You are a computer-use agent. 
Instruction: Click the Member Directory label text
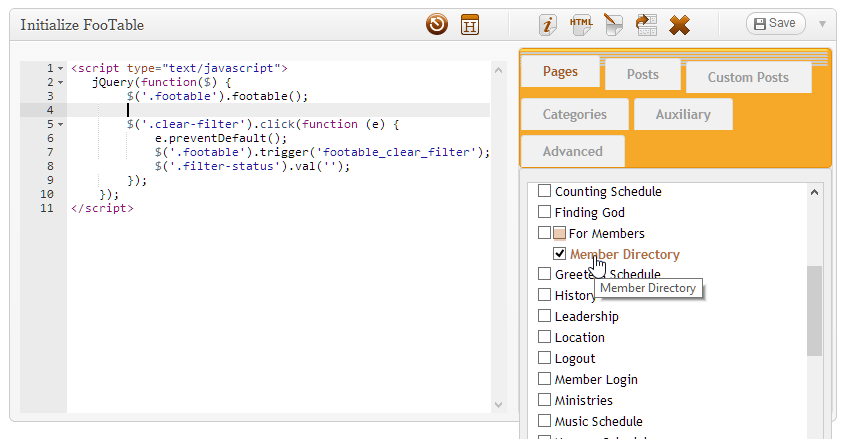625,254
